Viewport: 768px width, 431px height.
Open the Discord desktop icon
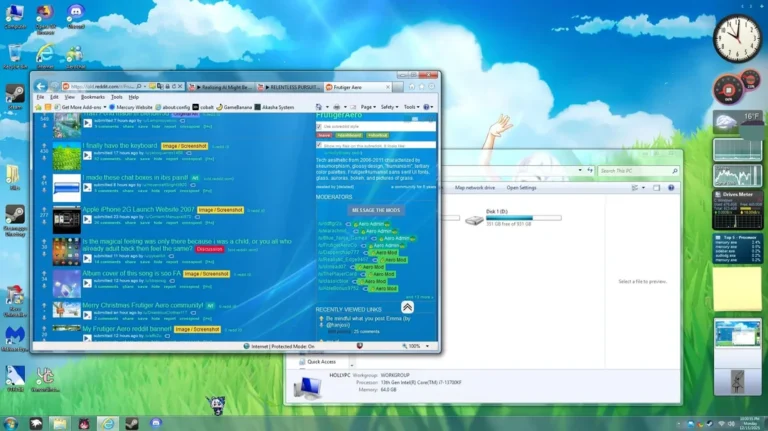75,14
